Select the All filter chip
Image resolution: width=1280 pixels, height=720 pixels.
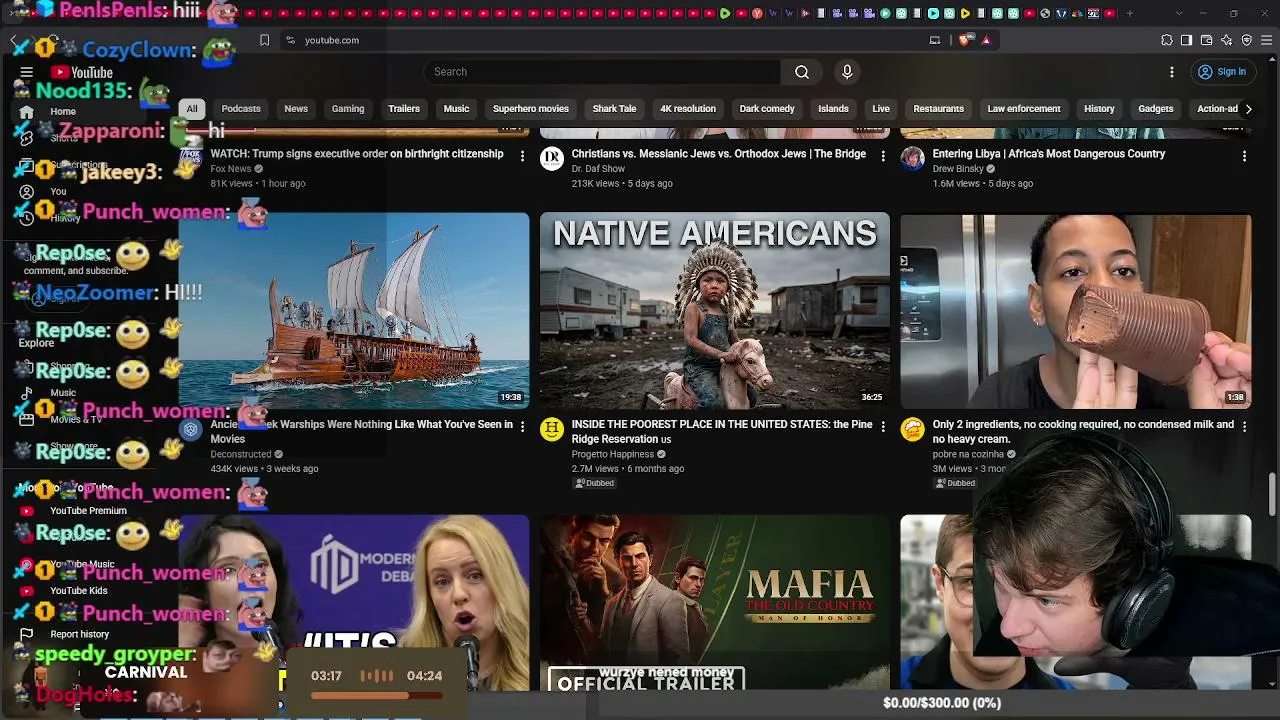pyautogui.click(x=192, y=109)
